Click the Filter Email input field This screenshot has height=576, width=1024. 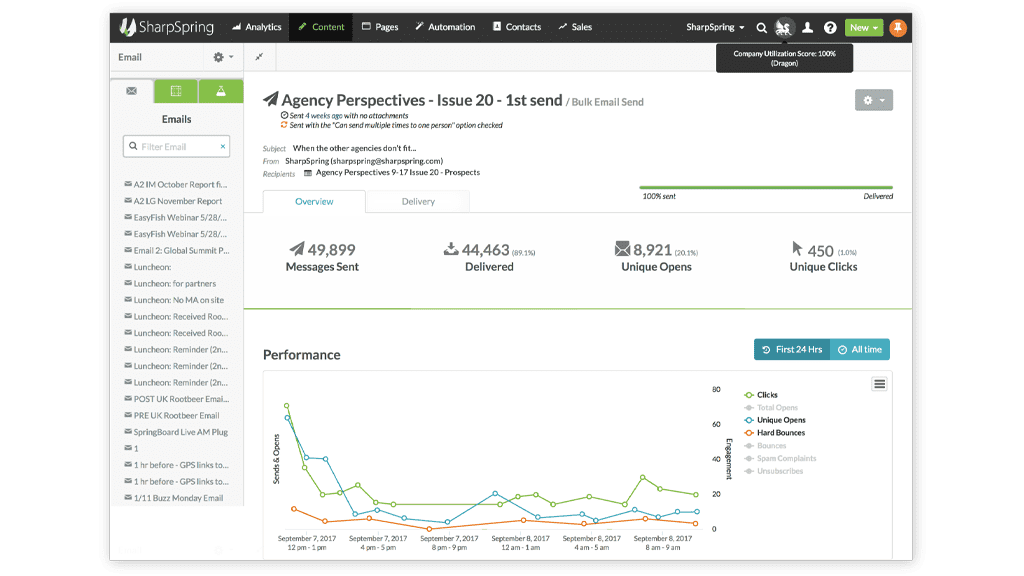176,146
